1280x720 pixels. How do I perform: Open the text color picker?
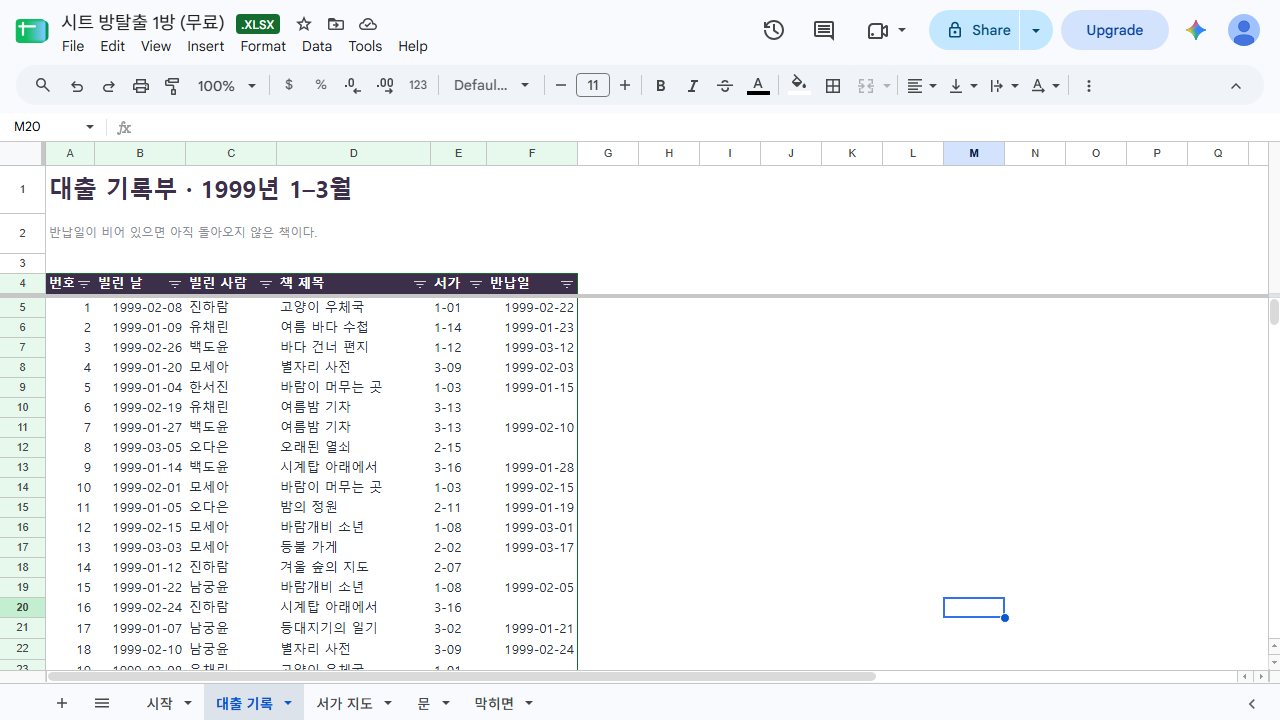click(x=758, y=86)
